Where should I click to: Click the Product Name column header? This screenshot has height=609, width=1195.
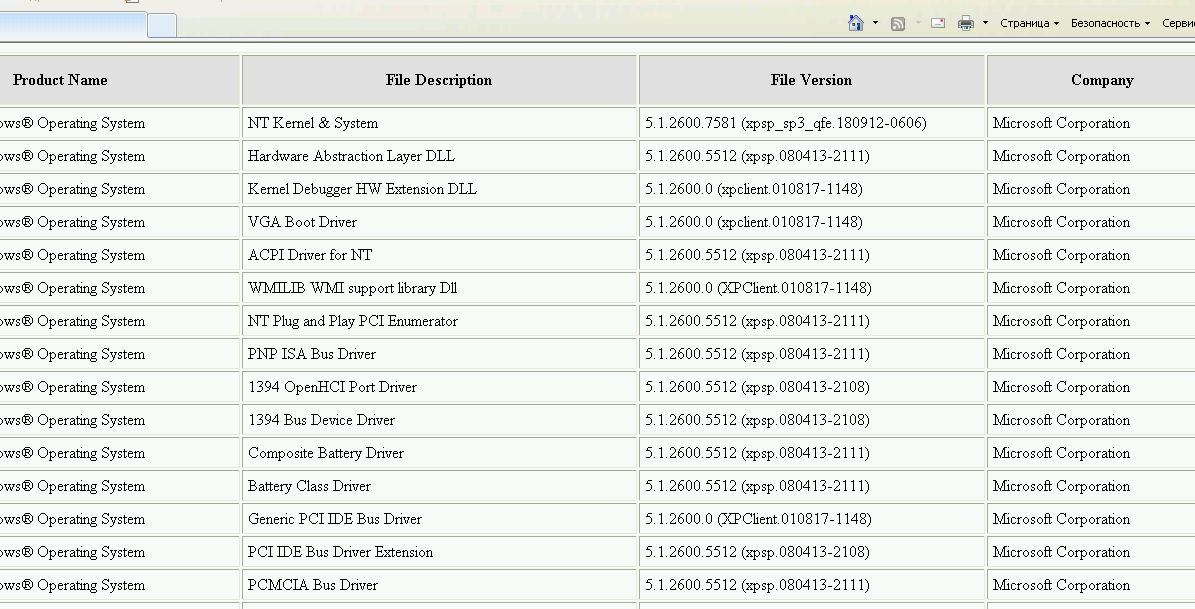pos(120,80)
